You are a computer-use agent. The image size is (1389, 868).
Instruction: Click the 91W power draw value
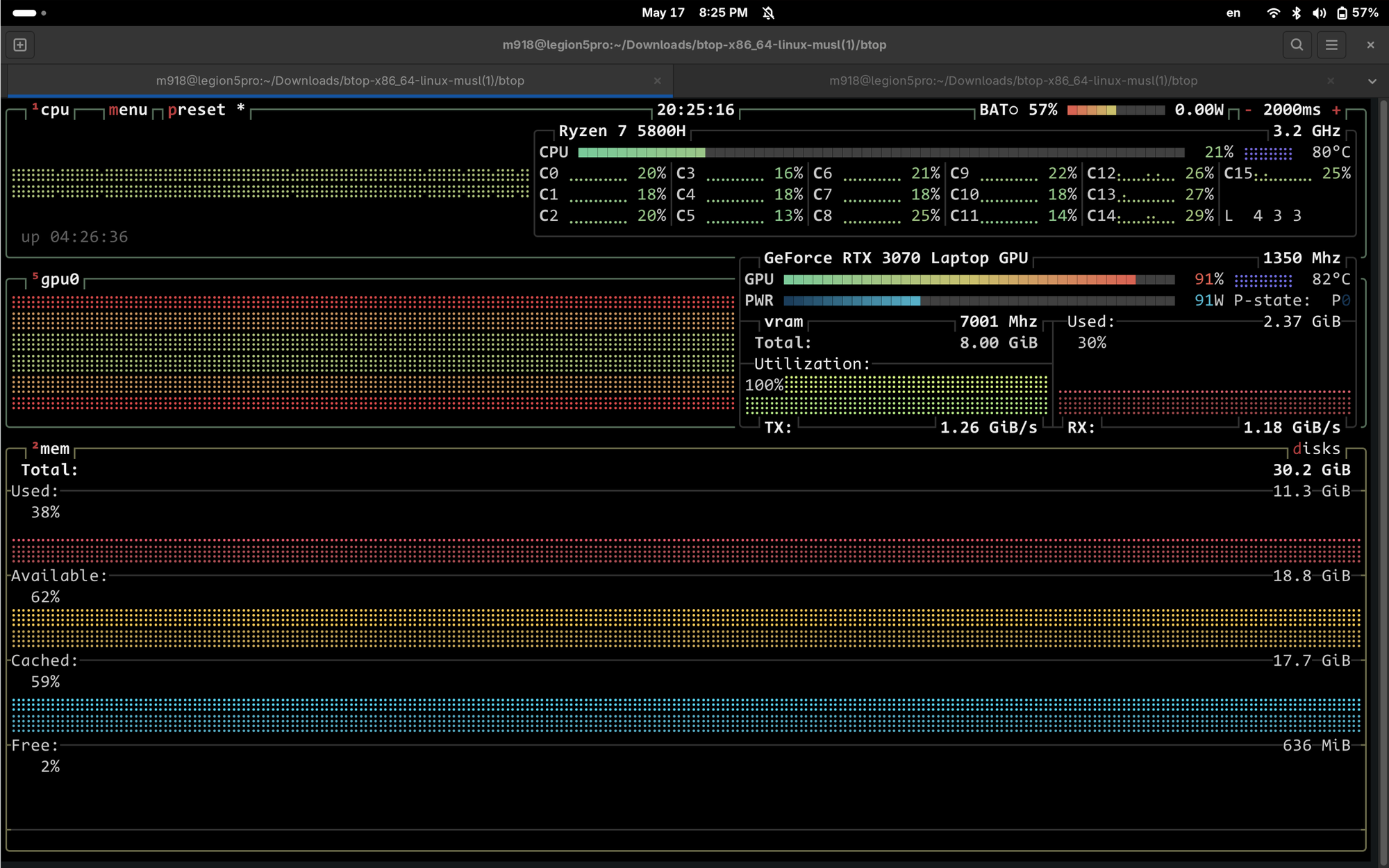tap(1208, 301)
